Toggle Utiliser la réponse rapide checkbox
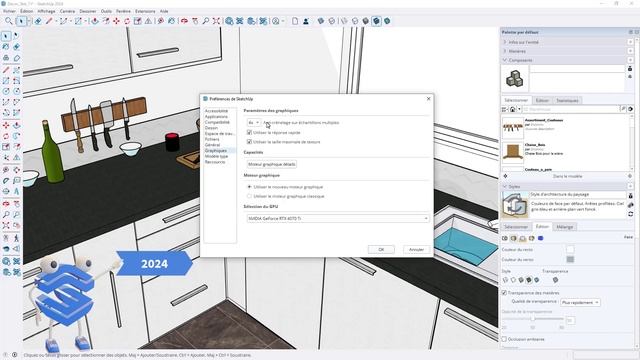The image size is (640, 360). pyautogui.click(x=249, y=133)
